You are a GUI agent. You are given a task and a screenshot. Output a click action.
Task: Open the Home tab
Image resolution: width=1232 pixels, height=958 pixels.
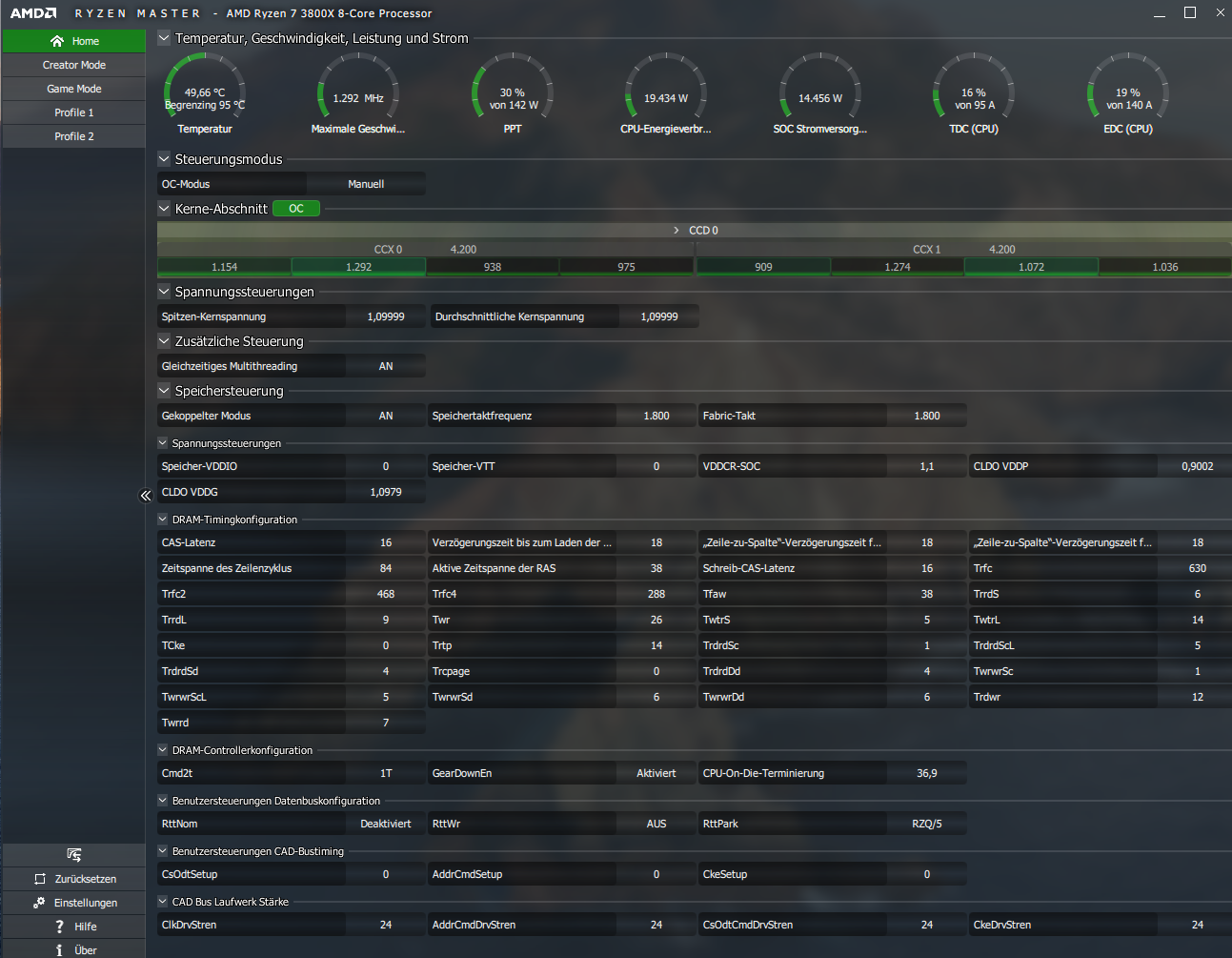coord(73,41)
